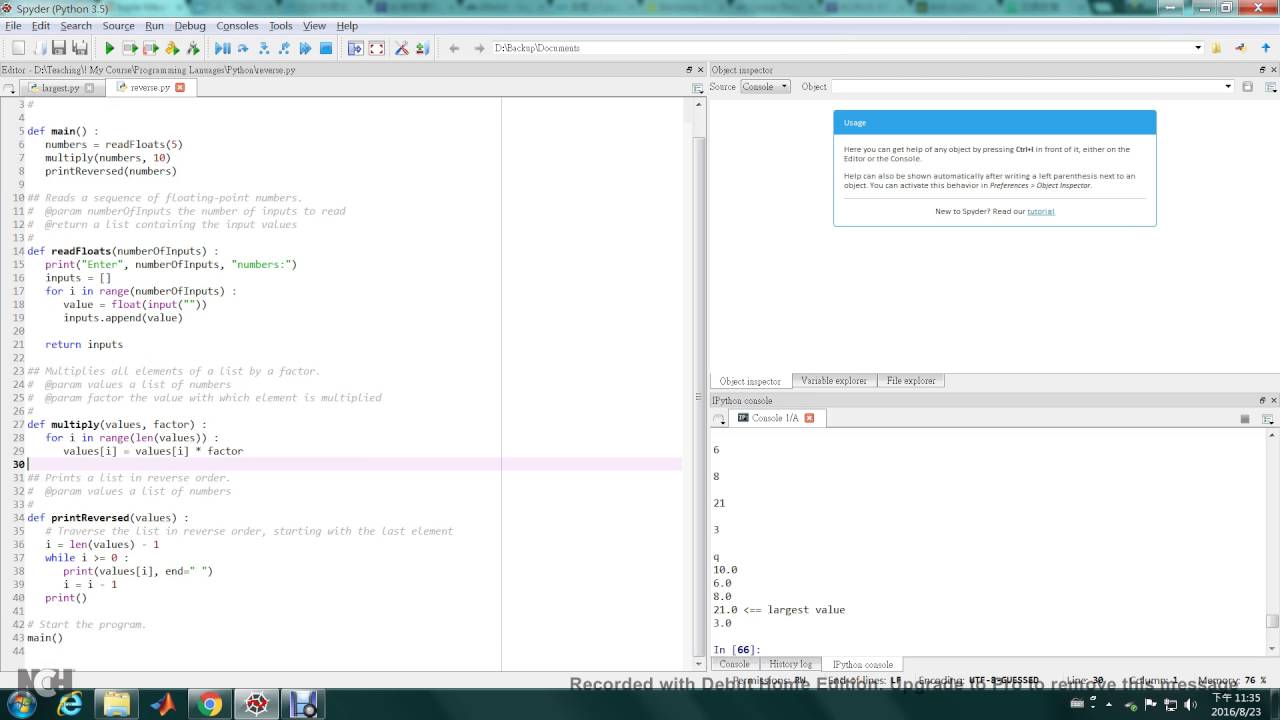1280x720 pixels.
Task: Step over the current line in debugger
Action: (x=243, y=48)
